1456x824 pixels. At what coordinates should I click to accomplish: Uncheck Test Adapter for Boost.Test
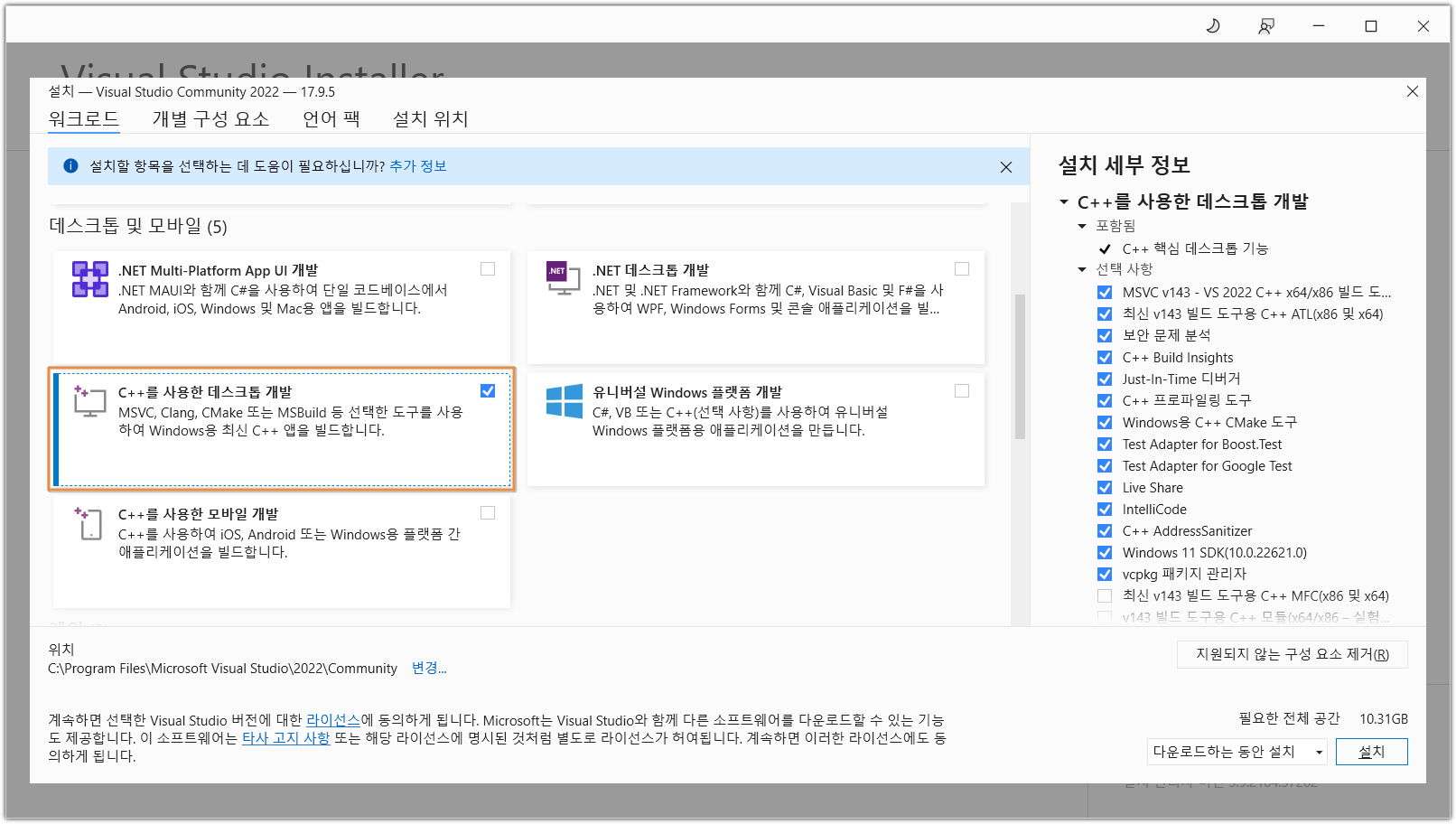tap(1105, 445)
